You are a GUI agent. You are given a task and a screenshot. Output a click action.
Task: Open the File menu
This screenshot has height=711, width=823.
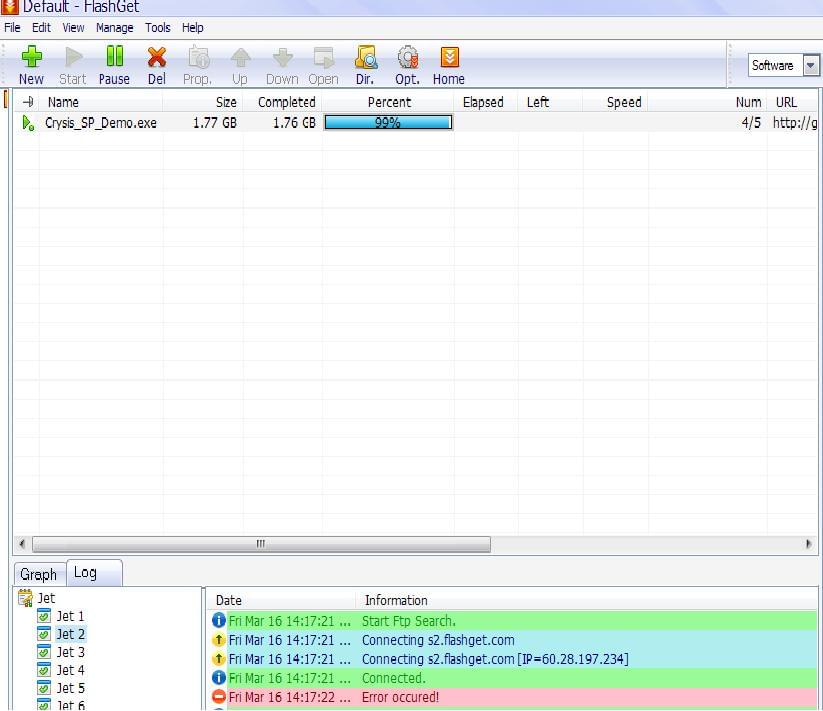(12, 28)
